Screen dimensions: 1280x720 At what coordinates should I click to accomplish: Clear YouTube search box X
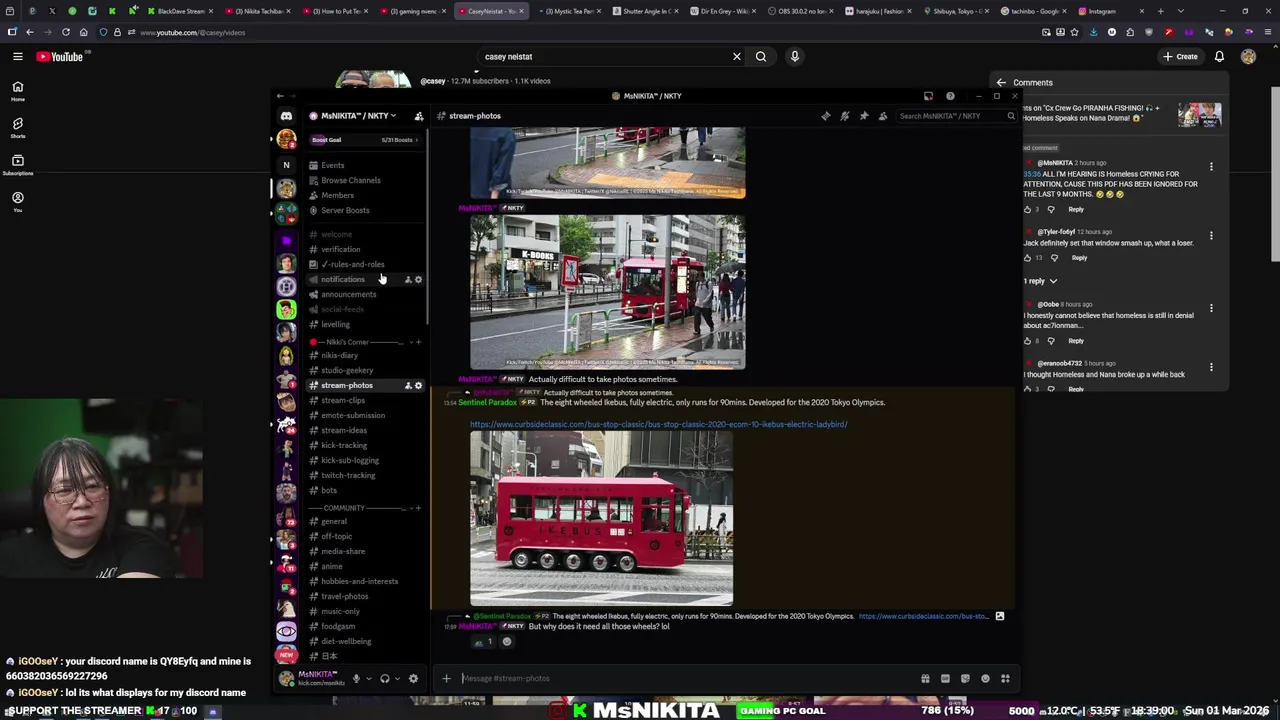(x=737, y=57)
